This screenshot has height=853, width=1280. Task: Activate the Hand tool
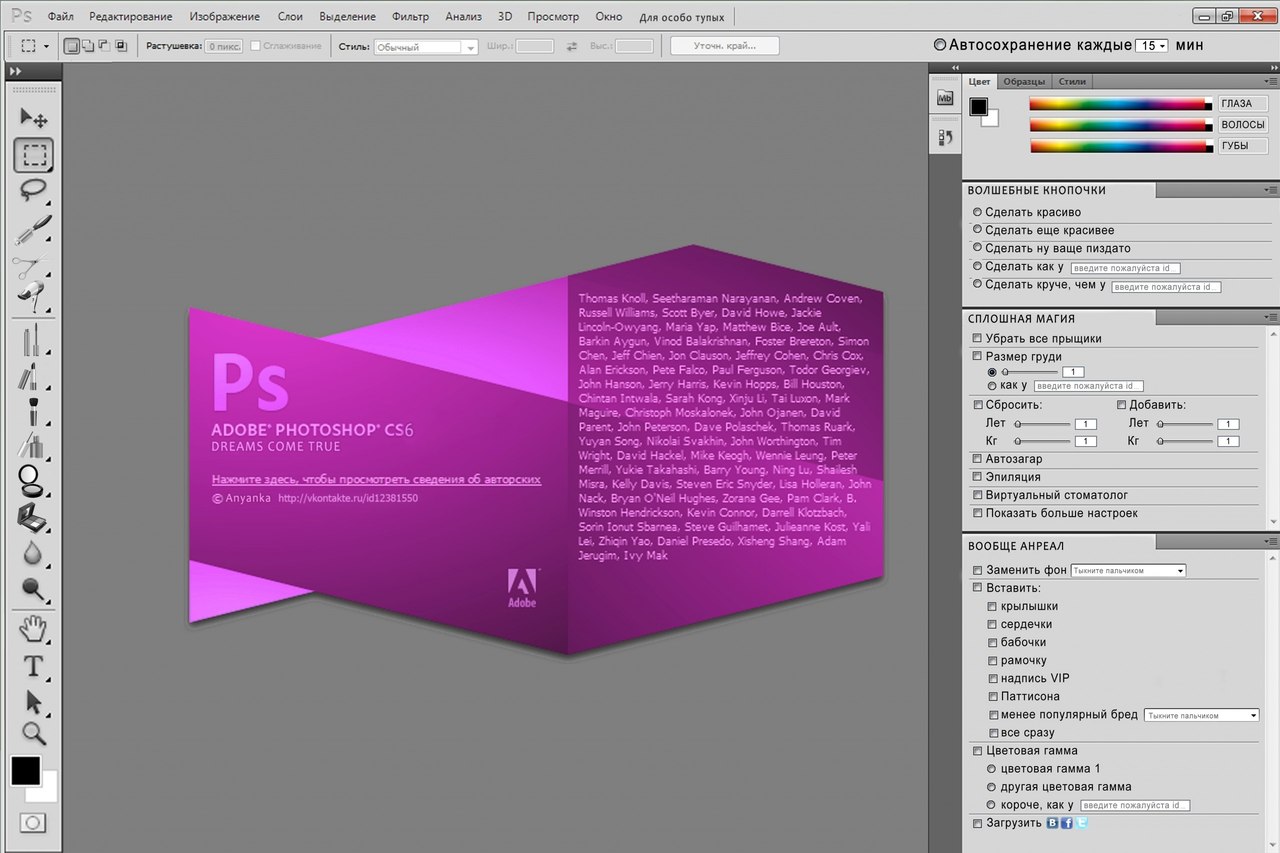pyautogui.click(x=33, y=629)
